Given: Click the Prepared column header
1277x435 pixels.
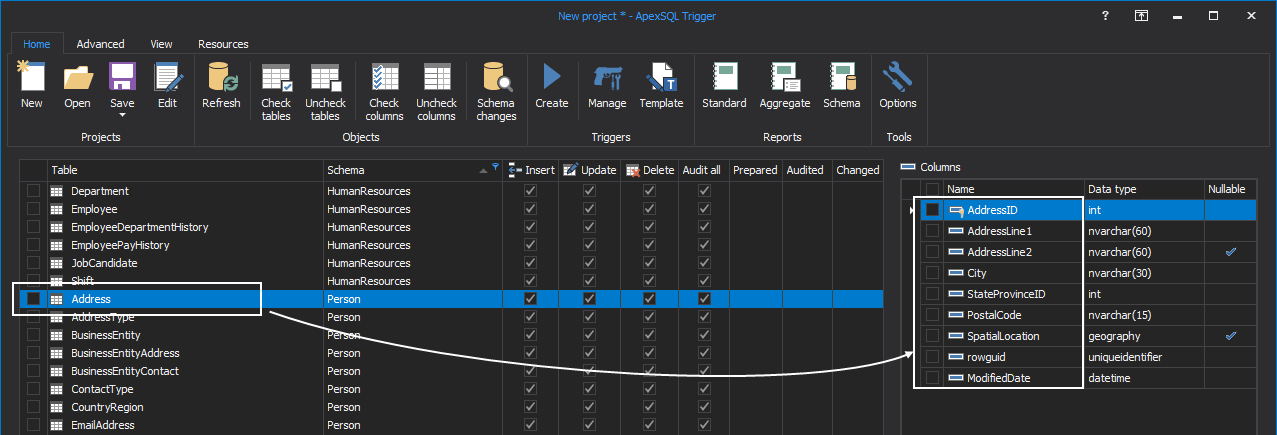Looking at the screenshot, I should click(755, 170).
